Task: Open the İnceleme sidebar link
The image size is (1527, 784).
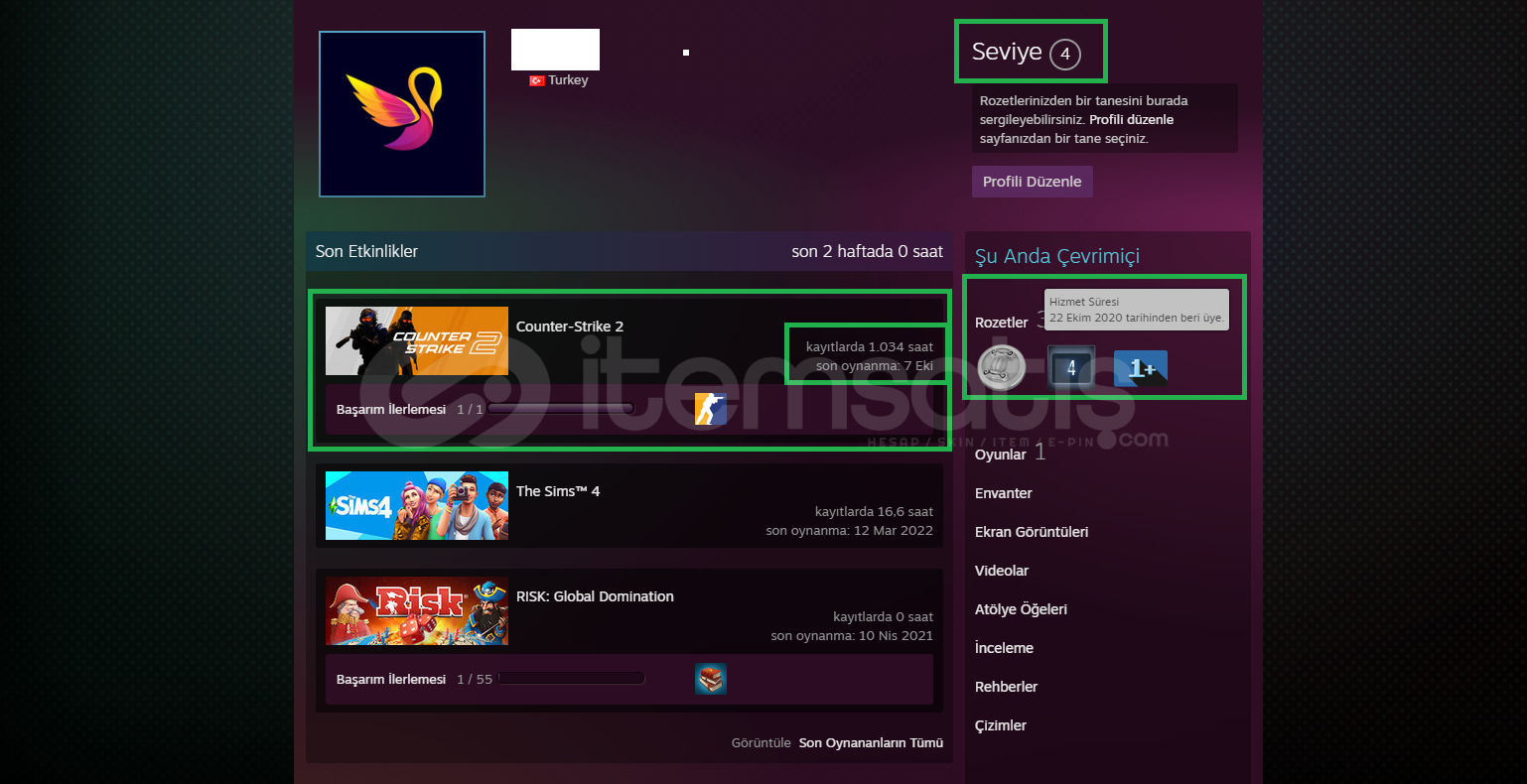Action: [1004, 648]
